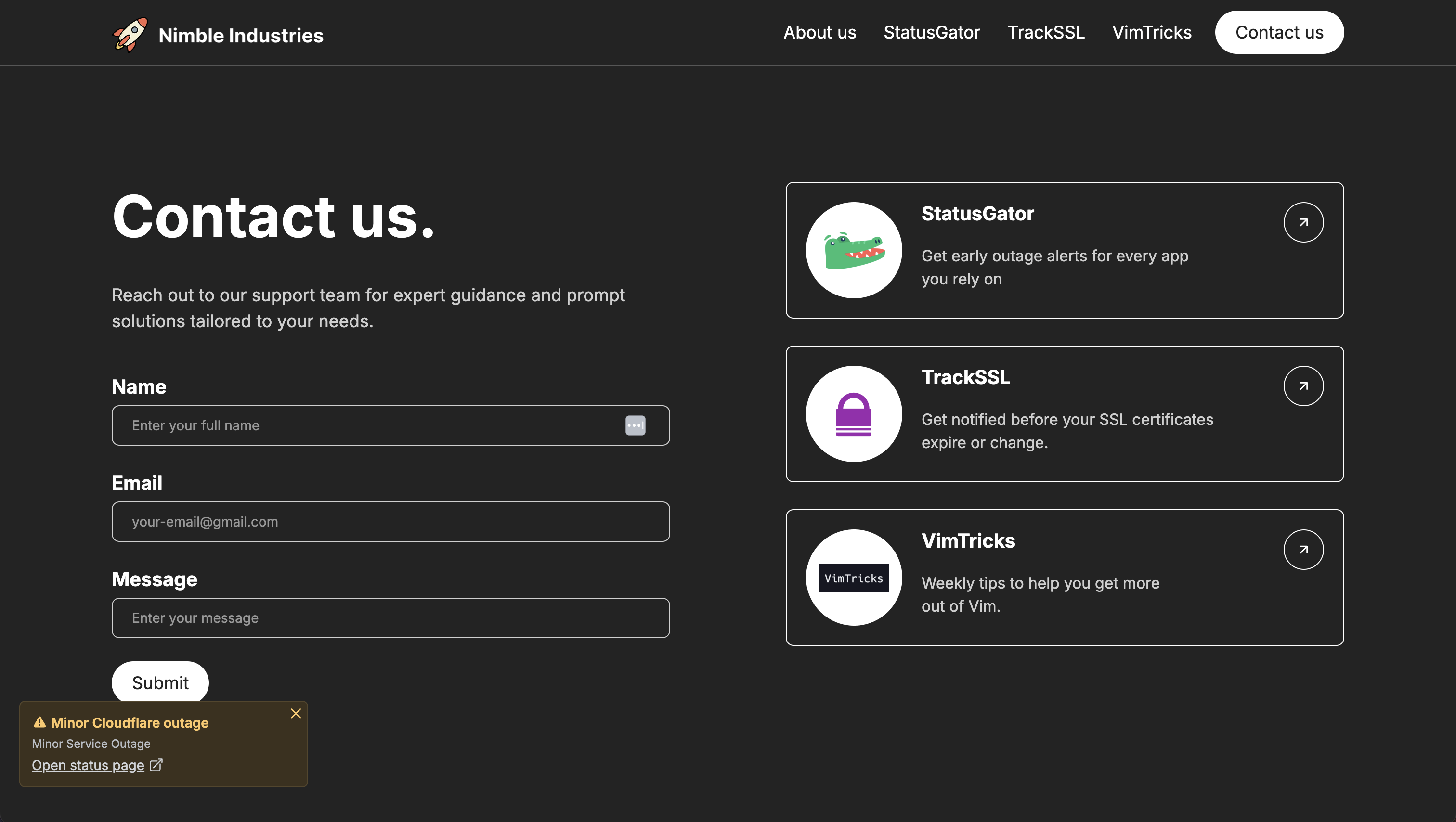Select TrackSSL in top navigation
This screenshot has height=822, width=1456.
click(1046, 32)
